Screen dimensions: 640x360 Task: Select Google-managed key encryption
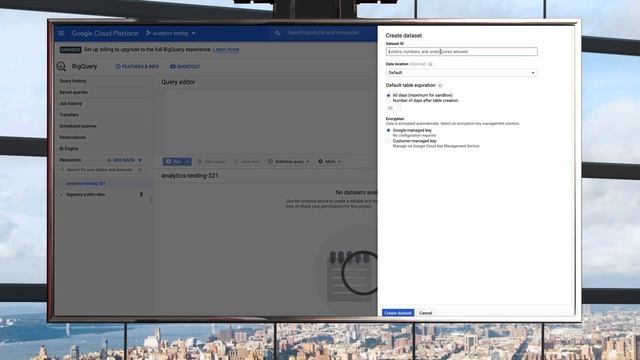[388, 130]
